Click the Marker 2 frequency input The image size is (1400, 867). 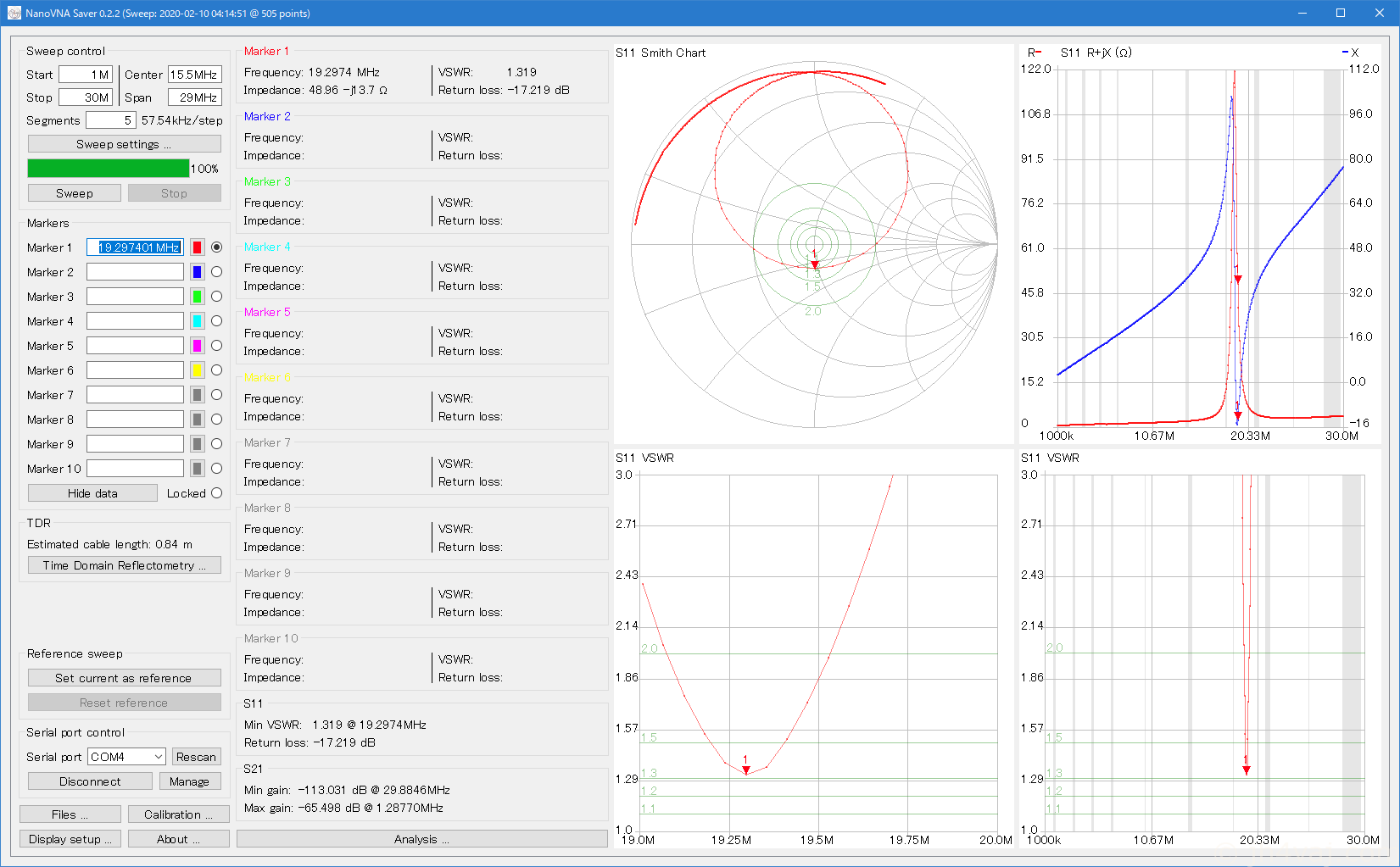point(135,272)
